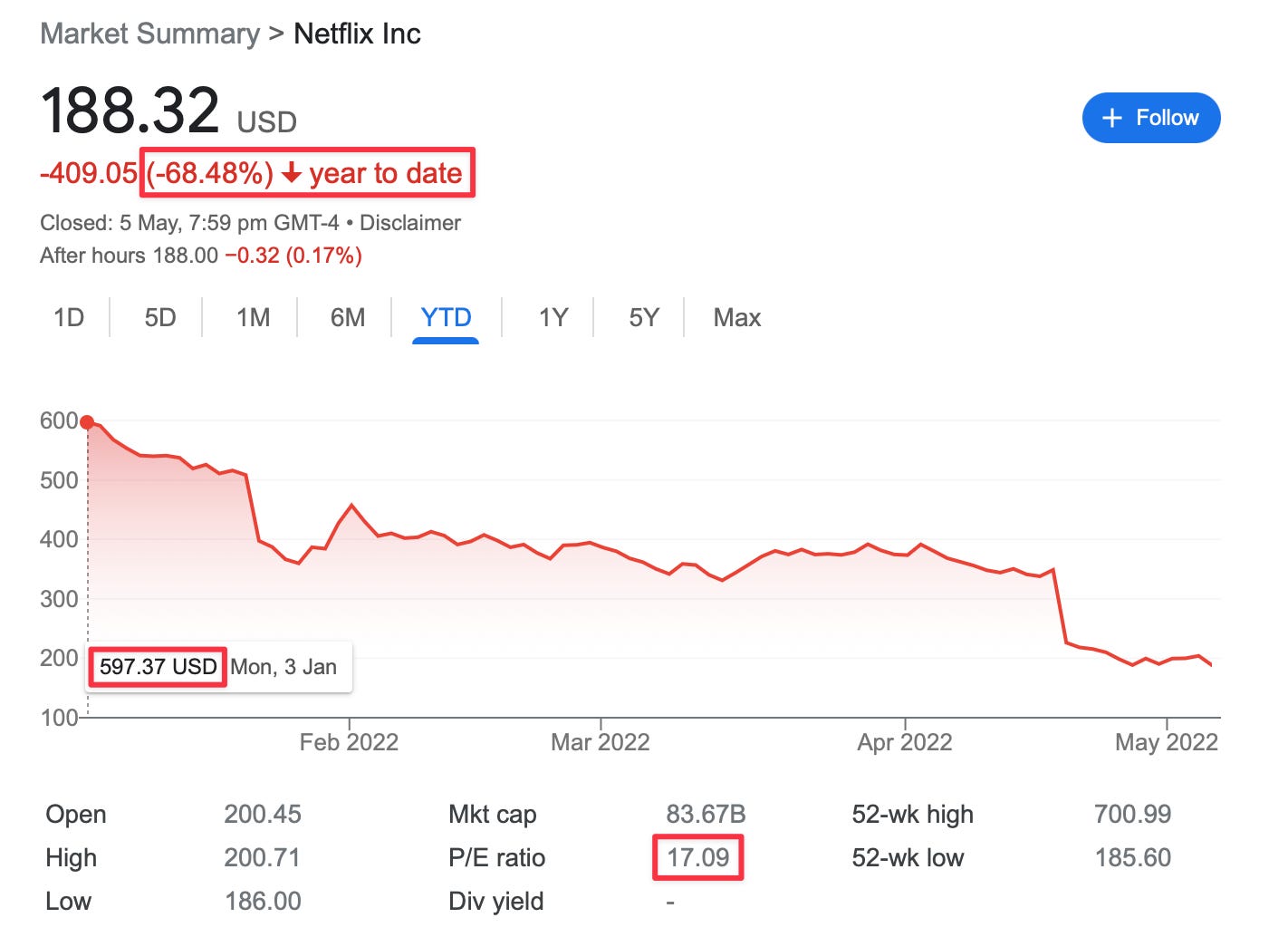Click the After hours 188.00 line
The width and height of the screenshot is (1288, 937).
201,256
